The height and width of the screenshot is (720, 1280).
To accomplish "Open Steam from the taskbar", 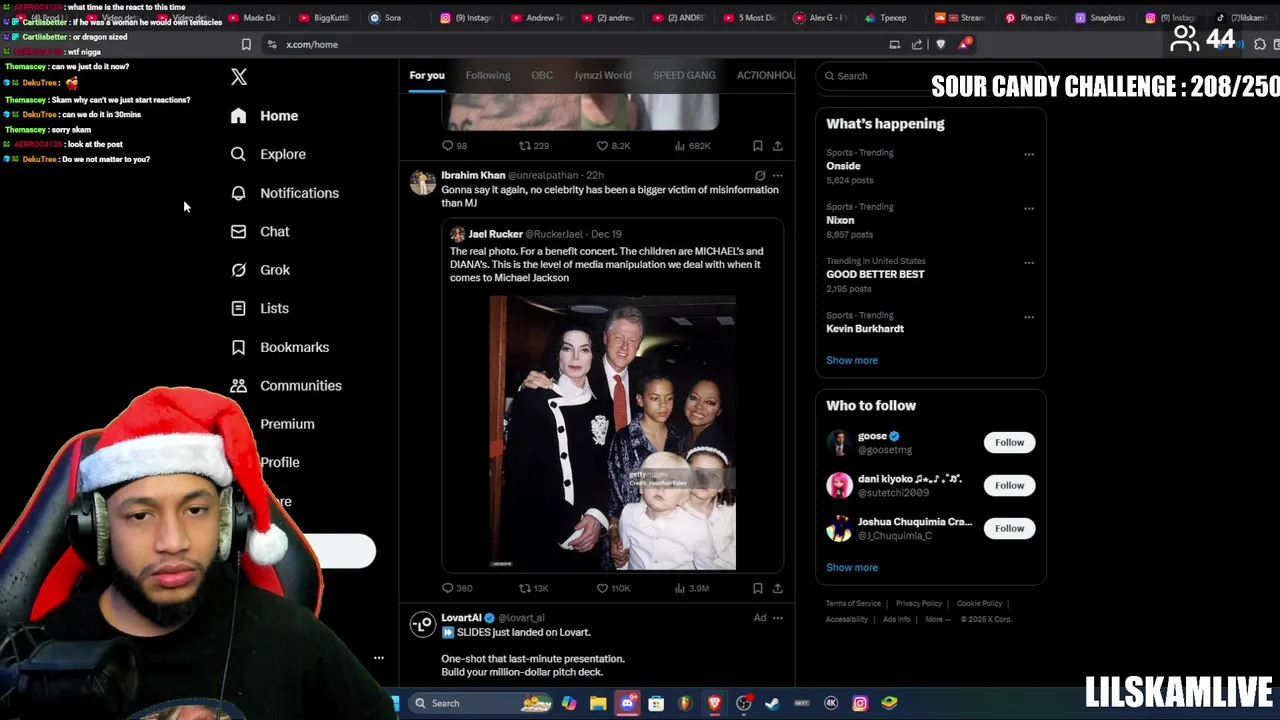I will pyautogui.click(x=772, y=703).
